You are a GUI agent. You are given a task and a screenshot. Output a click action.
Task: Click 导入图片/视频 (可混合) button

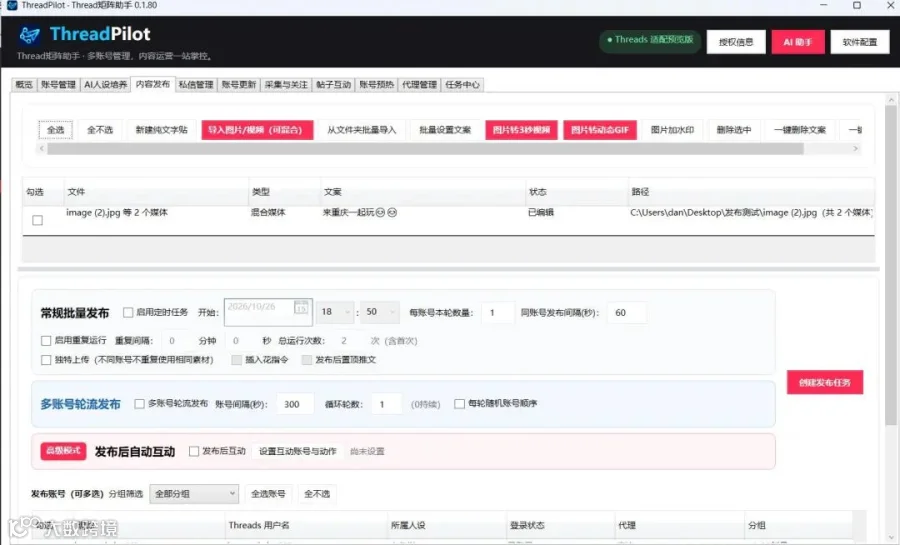pyautogui.click(x=257, y=130)
